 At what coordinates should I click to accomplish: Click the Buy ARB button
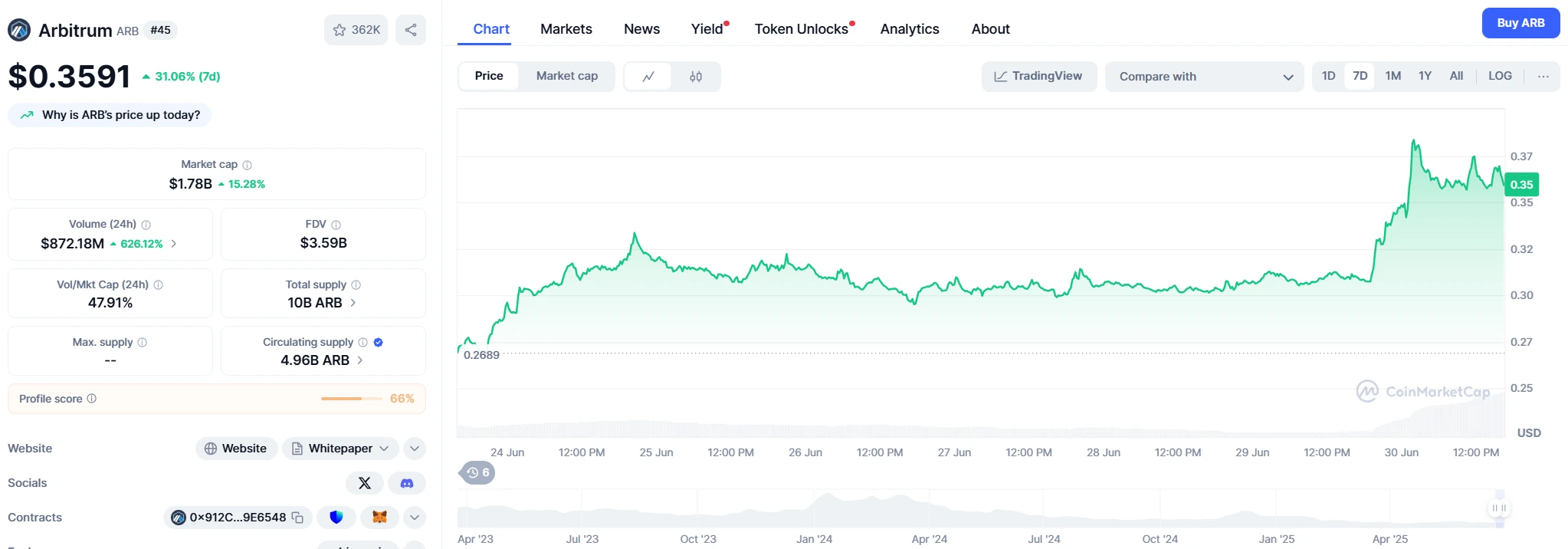point(1521,23)
